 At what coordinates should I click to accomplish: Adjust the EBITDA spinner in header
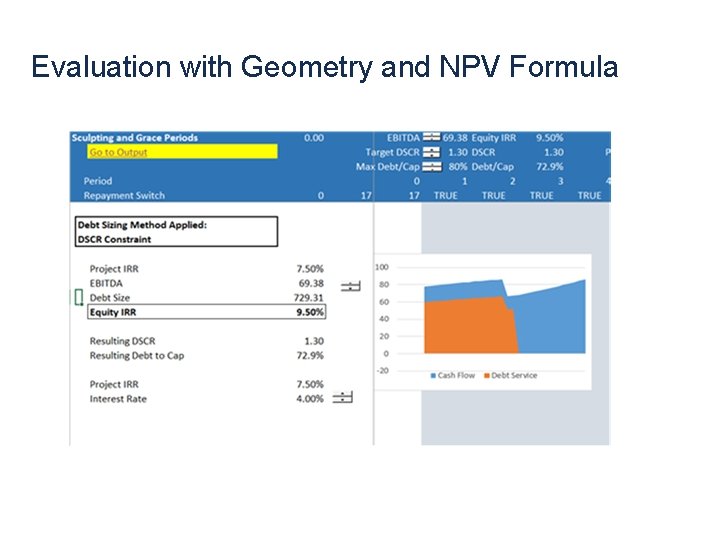[431, 137]
